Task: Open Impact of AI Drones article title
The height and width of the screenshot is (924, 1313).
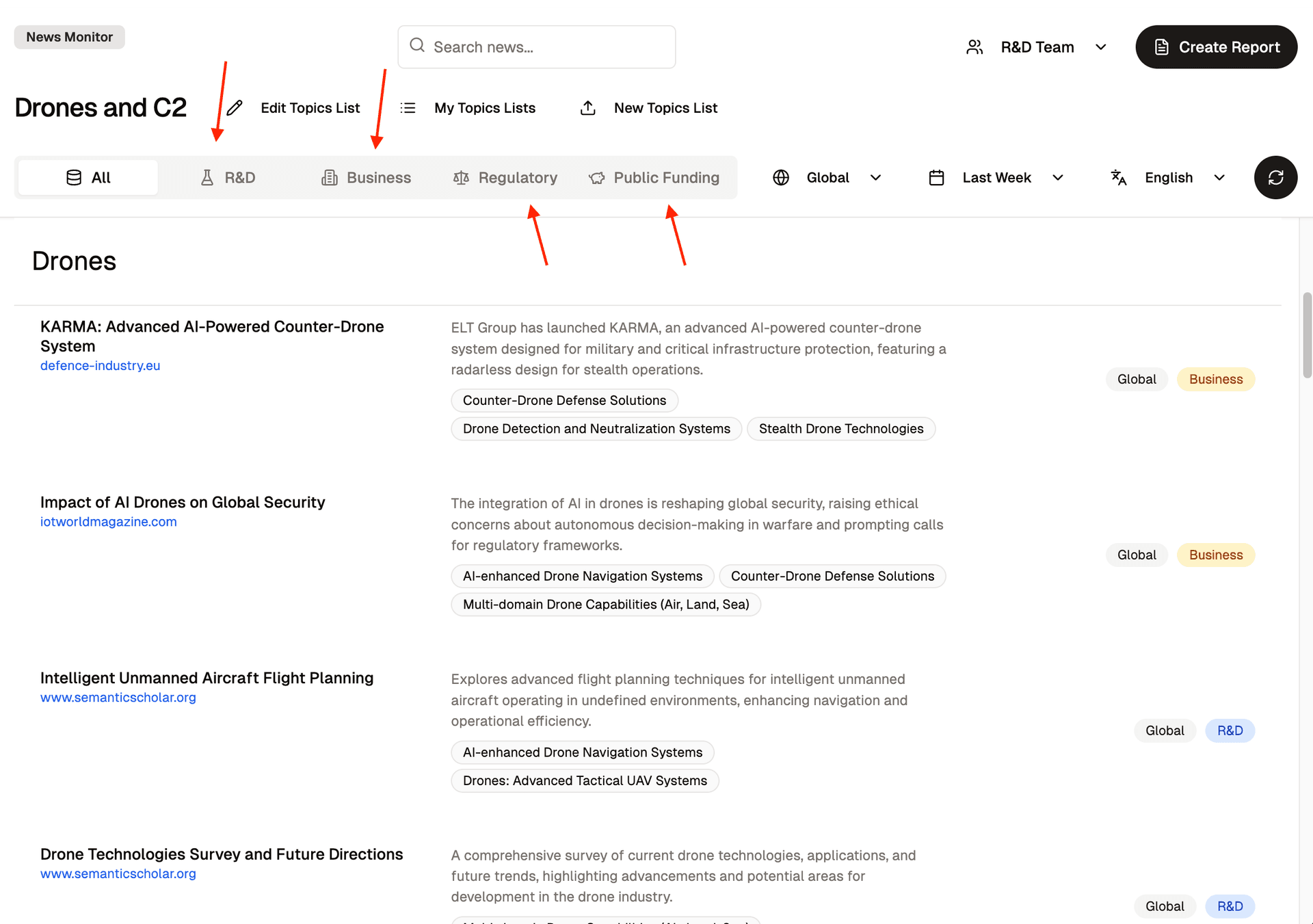Action: coord(183,502)
